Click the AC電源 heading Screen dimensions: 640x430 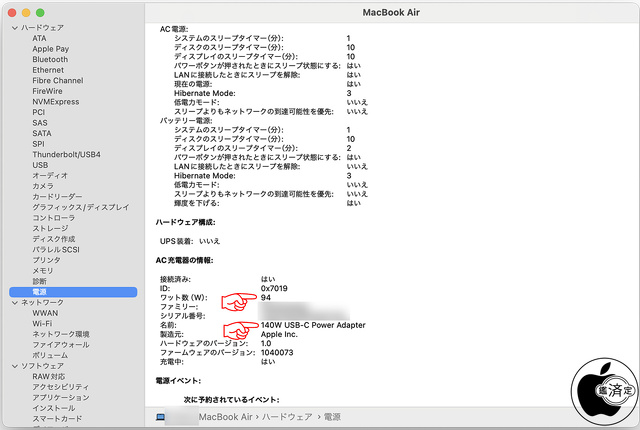point(174,29)
